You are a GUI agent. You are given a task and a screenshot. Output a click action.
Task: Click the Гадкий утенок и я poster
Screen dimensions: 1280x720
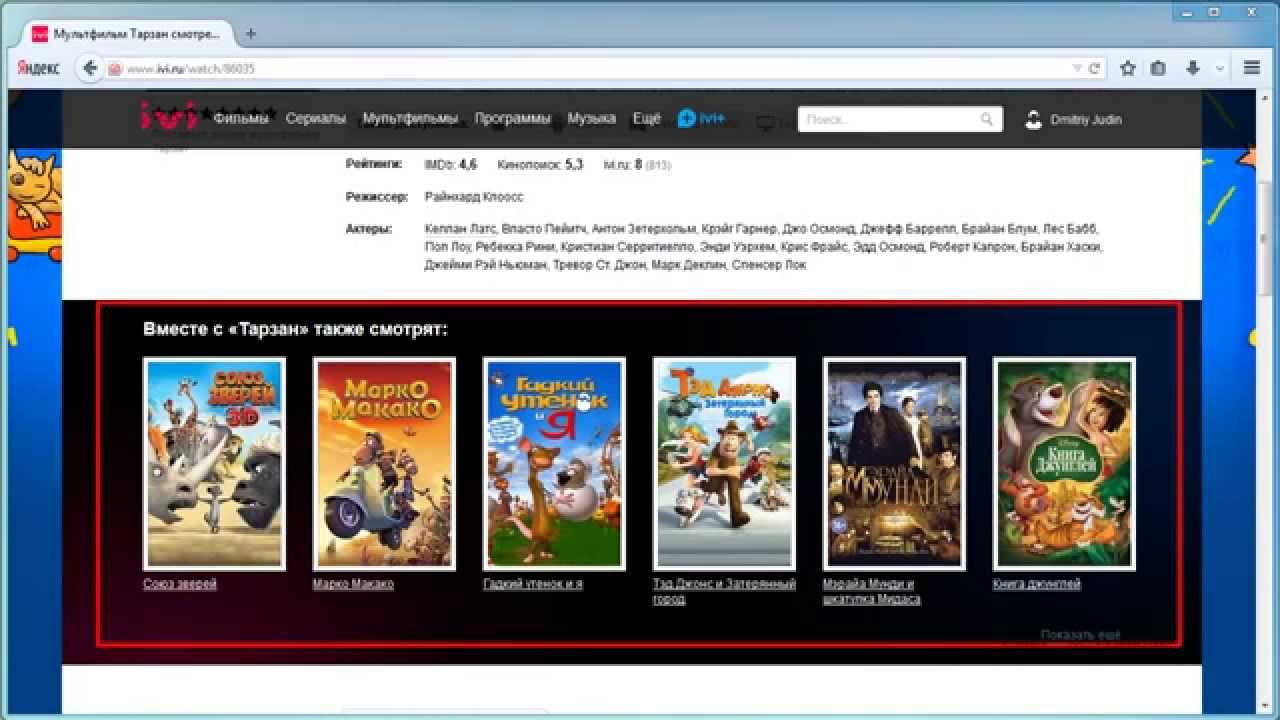[555, 464]
